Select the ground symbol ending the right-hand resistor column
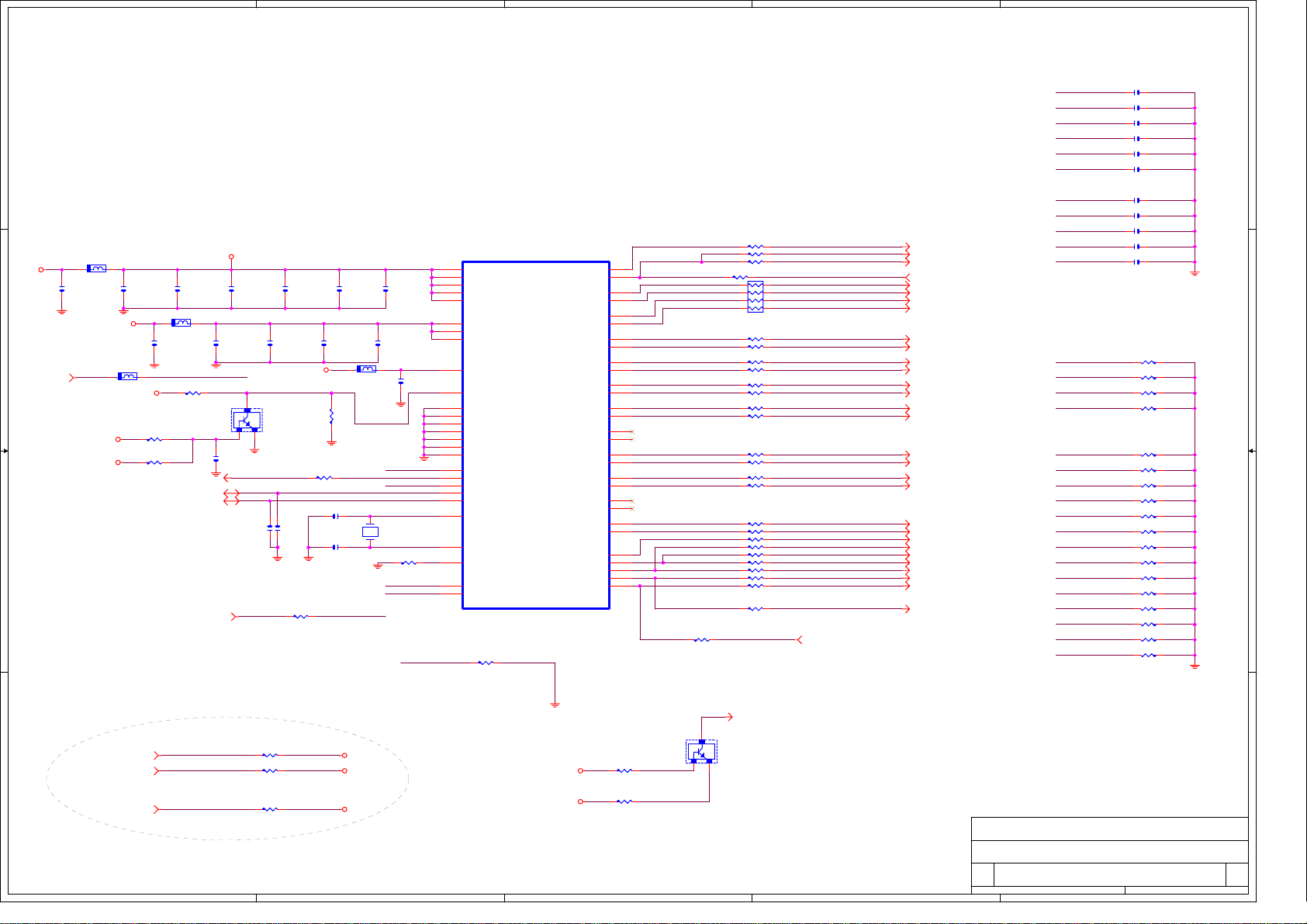The height and width of the screenshot is (924, 1307). (x=1195, y=666)
